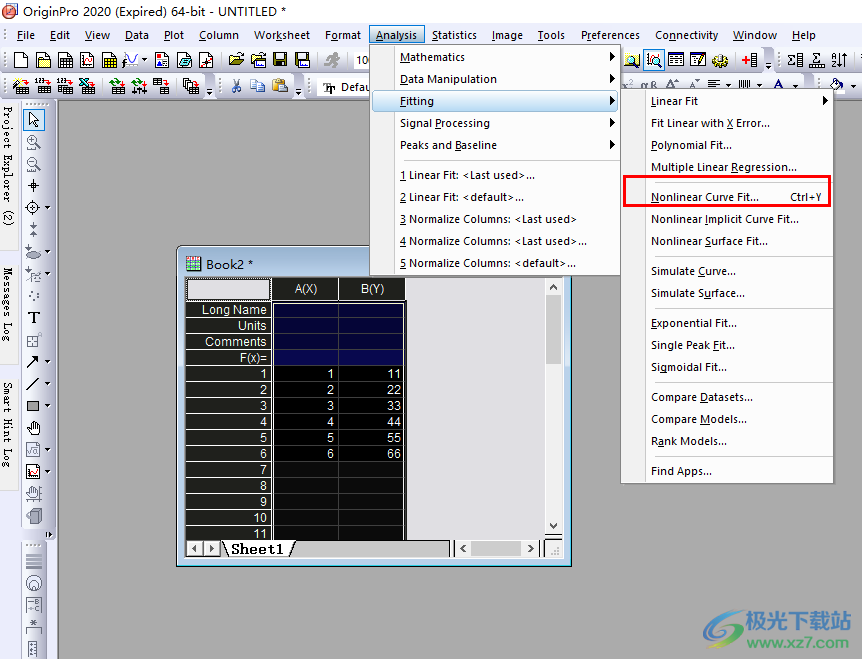Open the fill color bucket dropdown arrow
Image resolution: width=862 pixels, height=659 pixels.
[x=853, y=86]
